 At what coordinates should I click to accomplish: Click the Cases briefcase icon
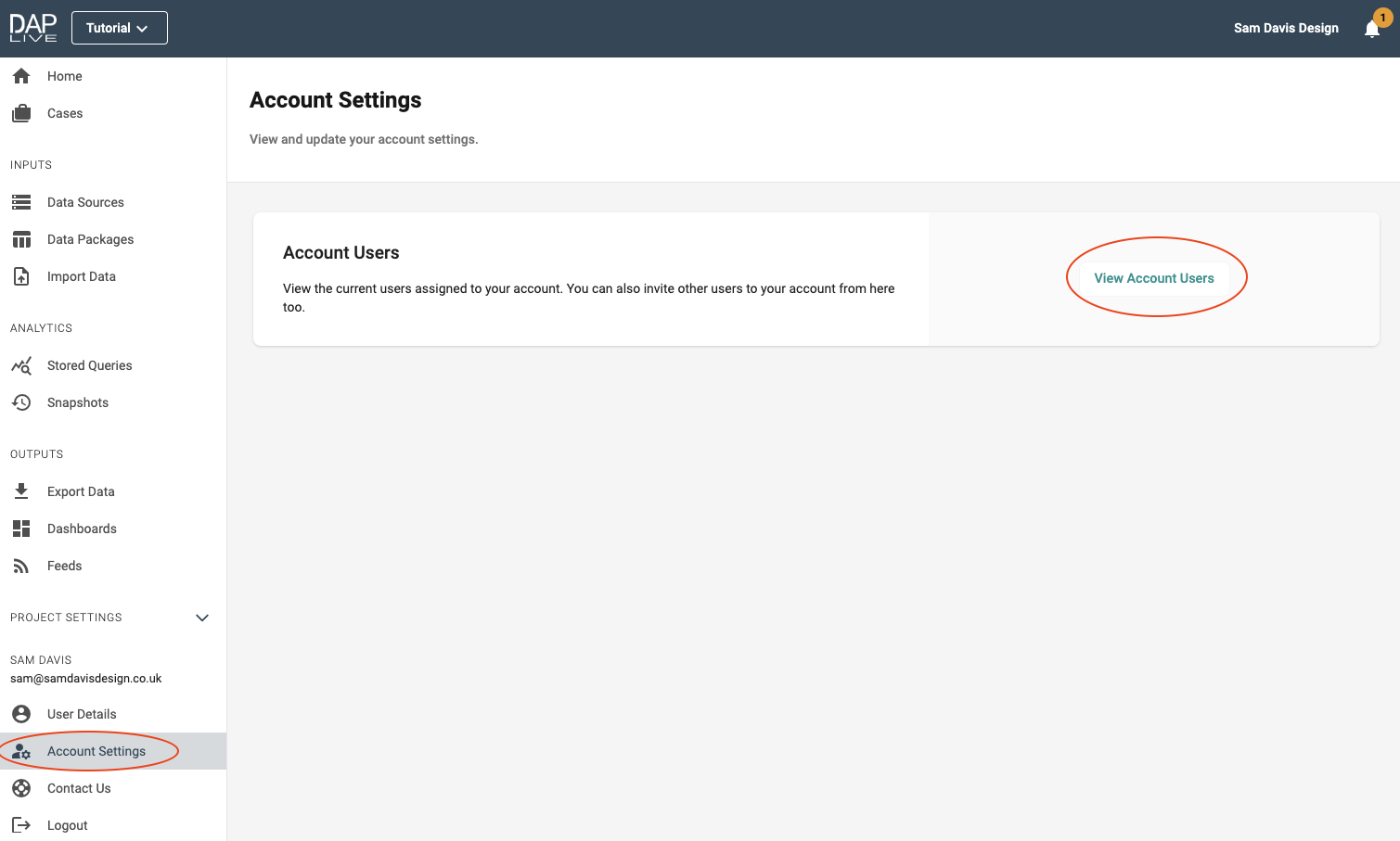pyautogui.click(x=21, y=113)
